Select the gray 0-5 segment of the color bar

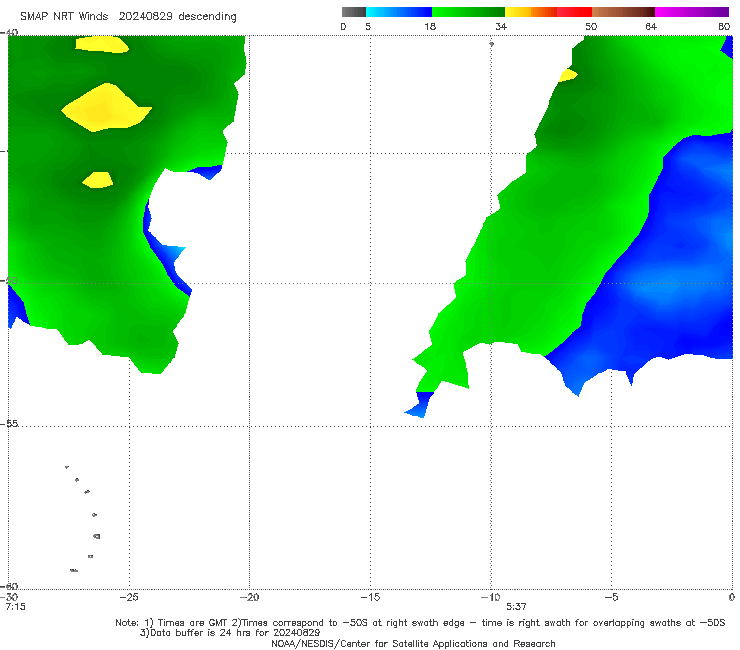coord(354,12)
